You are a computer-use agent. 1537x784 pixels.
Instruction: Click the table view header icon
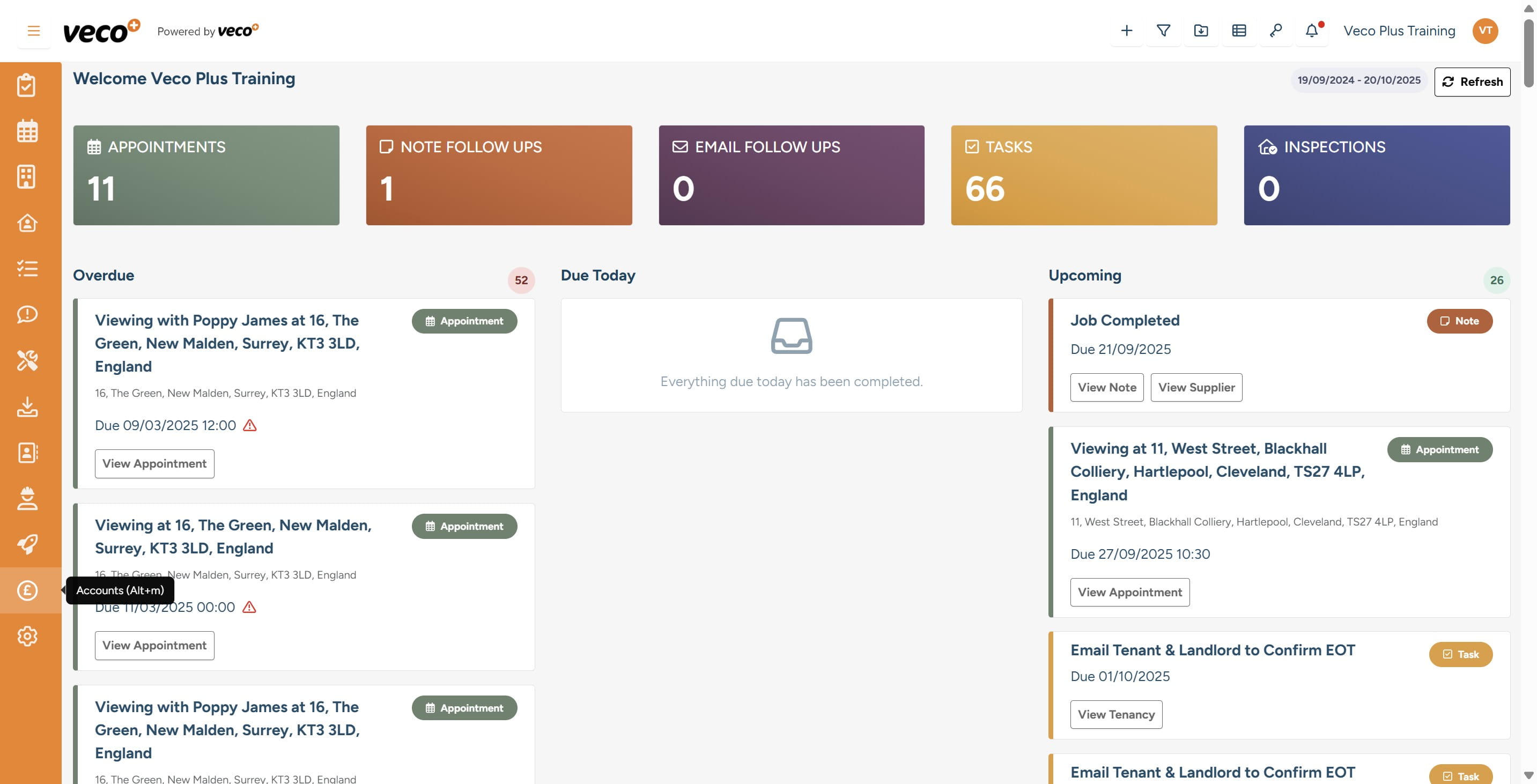pyautogui.click(x=1239, y=31)
